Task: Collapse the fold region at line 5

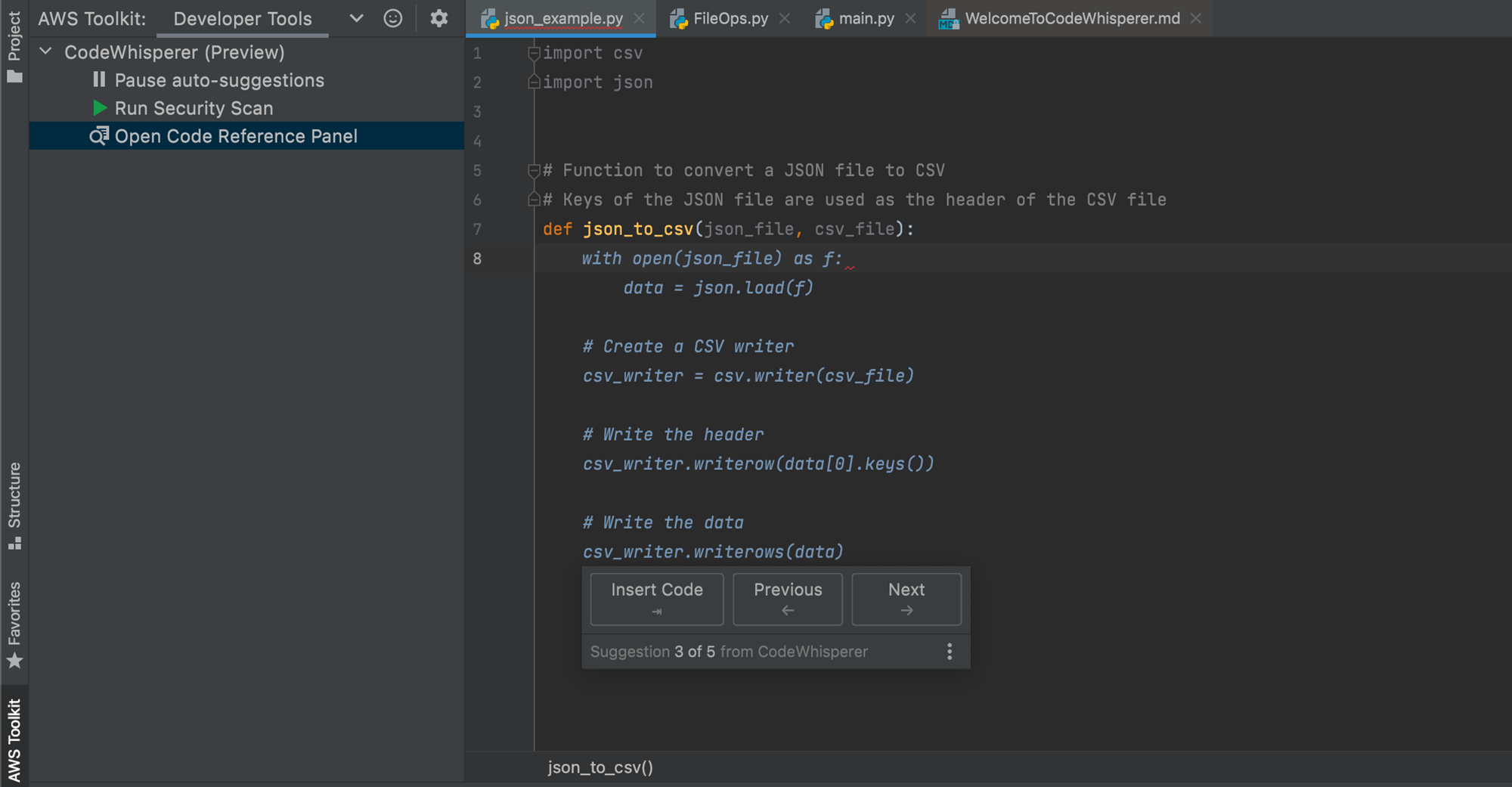Action: pos(533,170)
